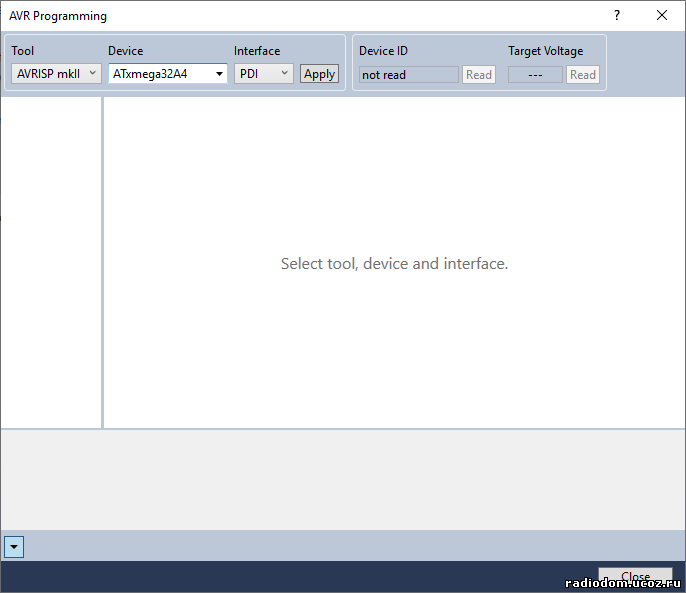Expand the output panel with the bottom-left arrow
Image resolution: width=686 pixels, height=593 pixels.
[x=14, y=547]
